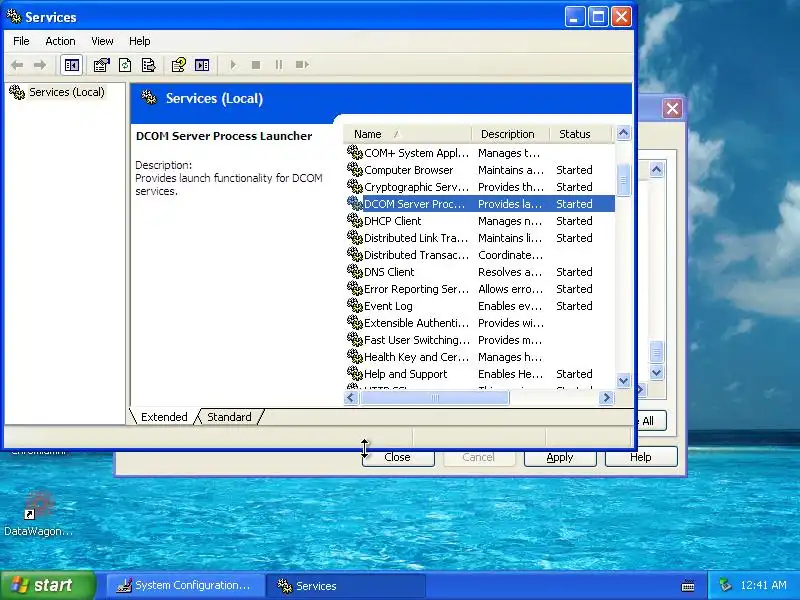Maximize the Services window
Screen dimensions: 800x600
[x=598, y=17]
